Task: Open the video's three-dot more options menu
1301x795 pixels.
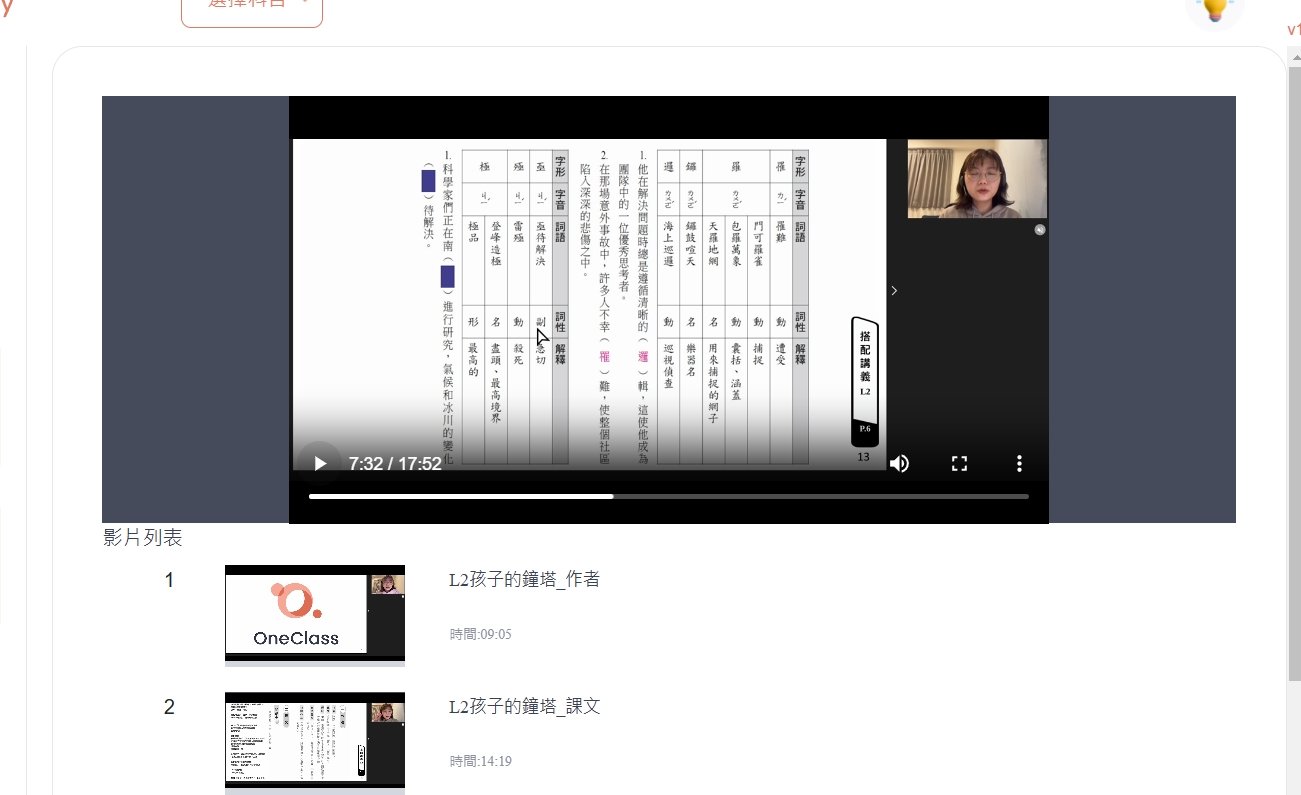Action: tap(1019, 463)
